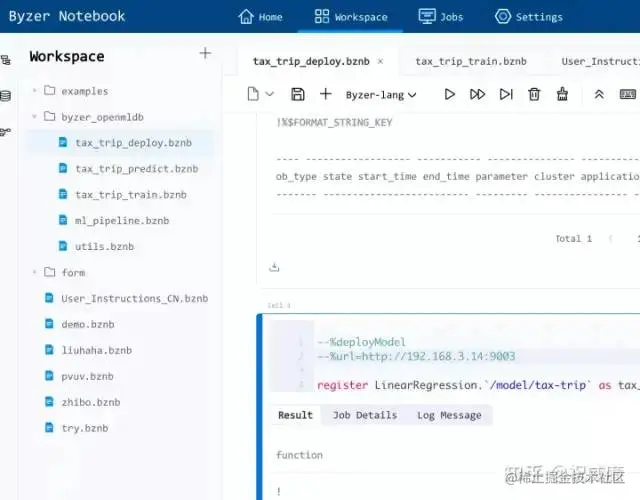Switch to the tax_trip_deploy.bznb tab
This screenshot has width=640, height=500.
[x=311, y=61]
